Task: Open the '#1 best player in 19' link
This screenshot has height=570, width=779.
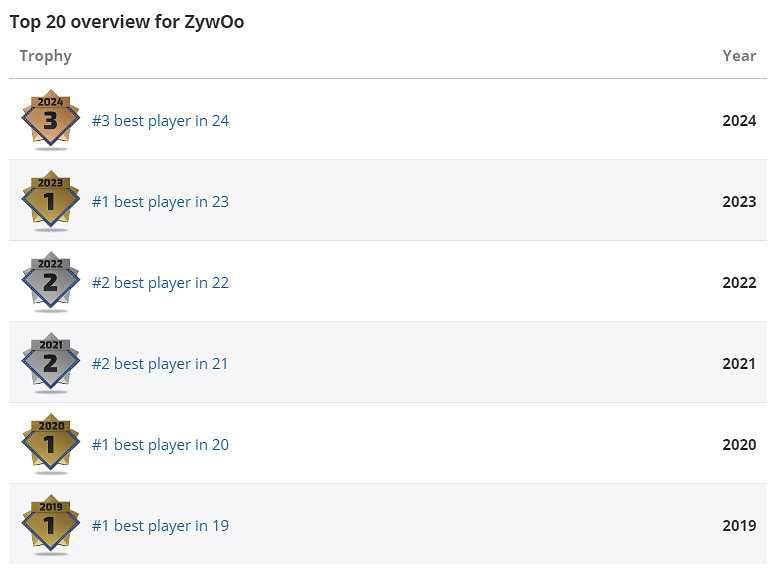Action: (160, 526)
